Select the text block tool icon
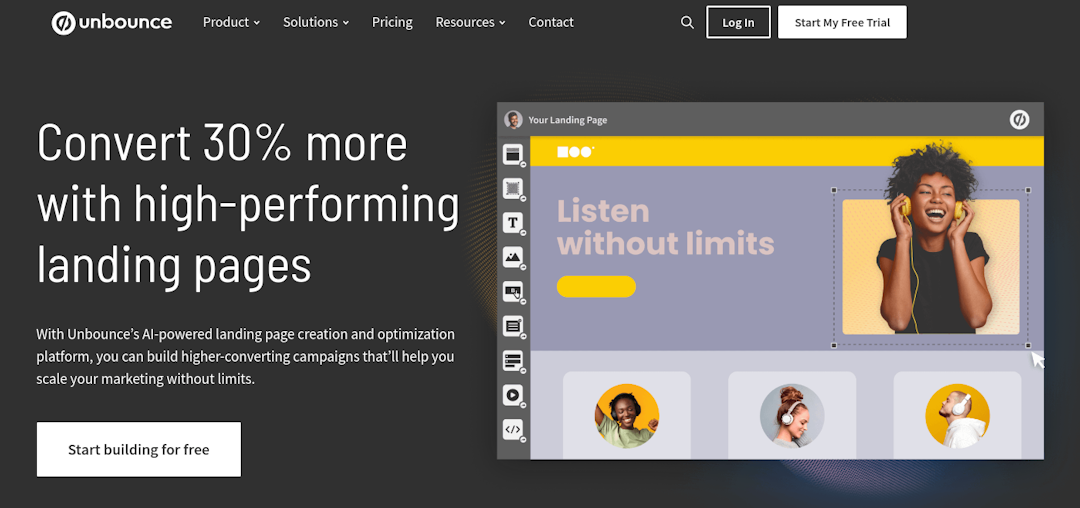The width and height of the screenshot is (1080, 508). (512, 326)
